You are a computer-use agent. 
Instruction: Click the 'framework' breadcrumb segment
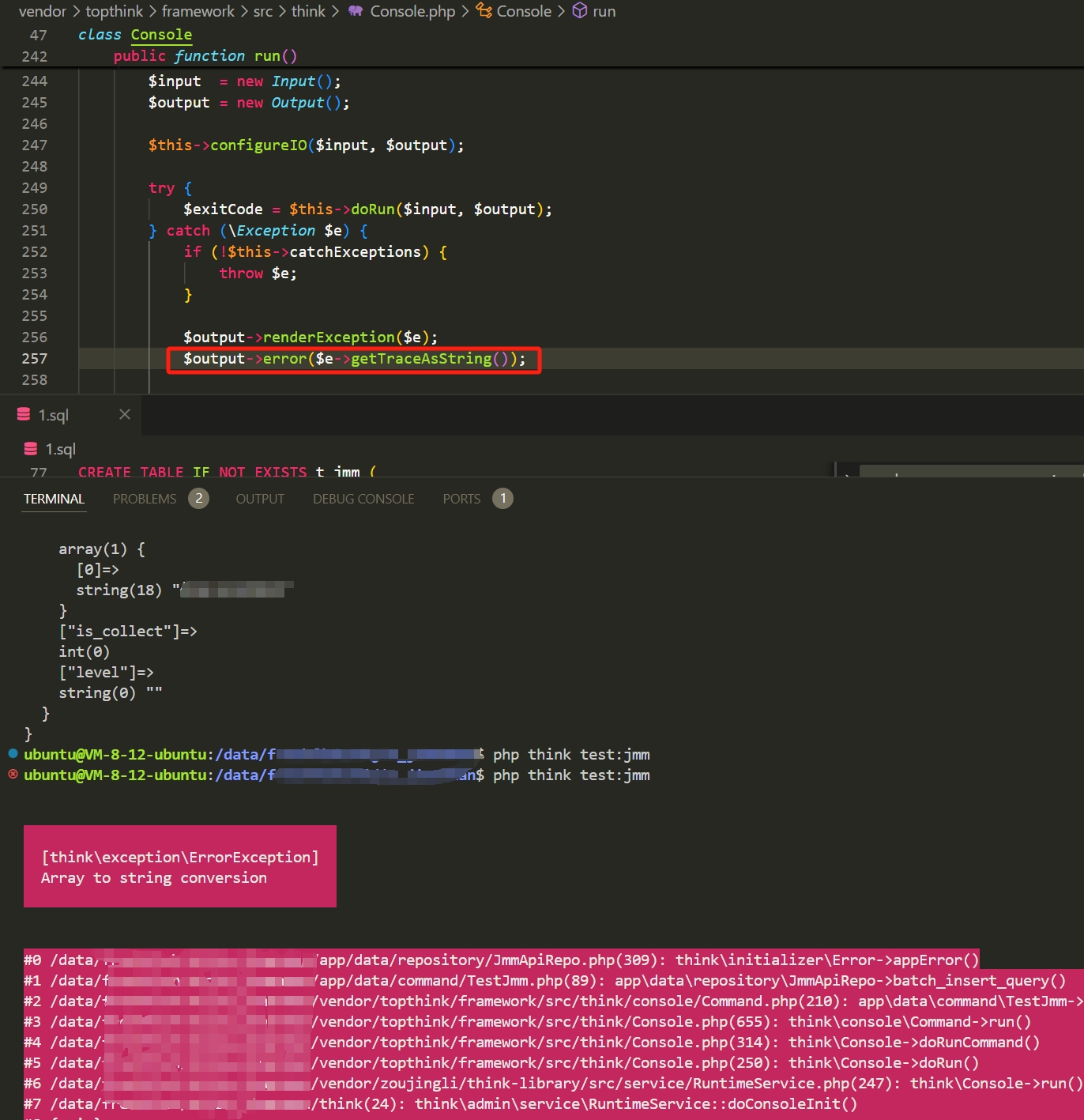coord(198,11)
